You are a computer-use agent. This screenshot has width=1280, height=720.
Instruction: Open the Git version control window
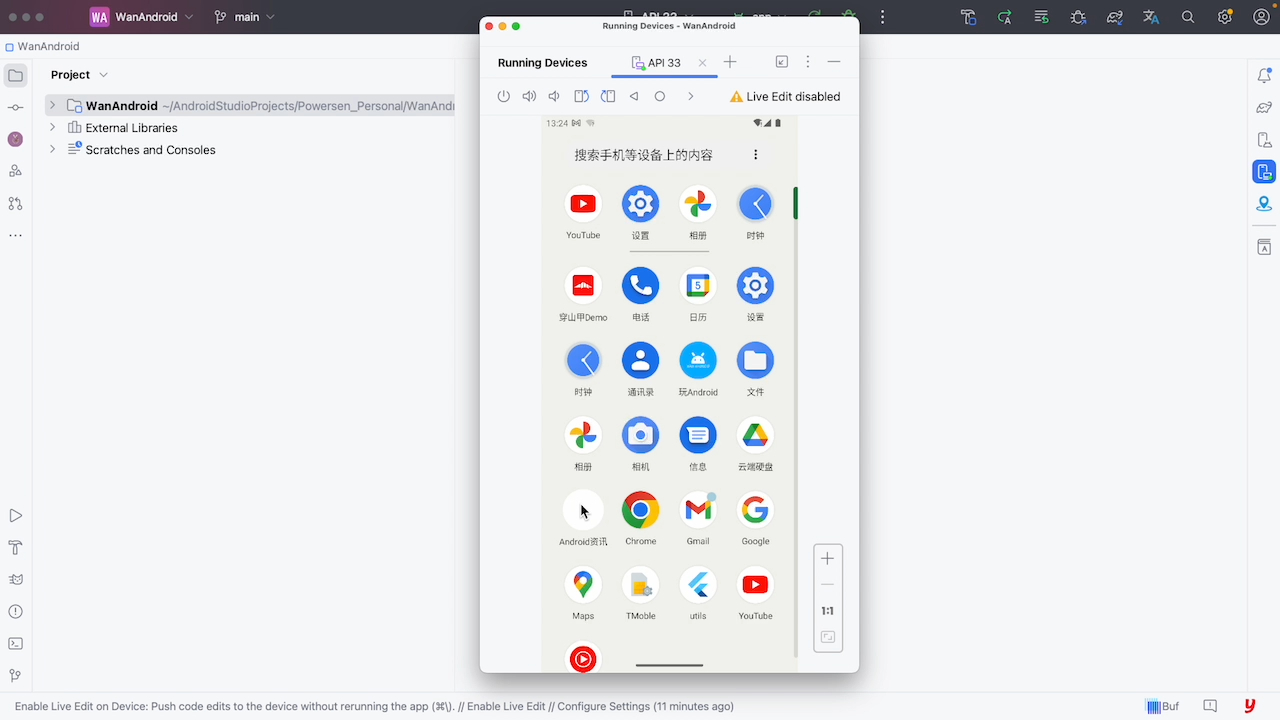tap(15, 676)
